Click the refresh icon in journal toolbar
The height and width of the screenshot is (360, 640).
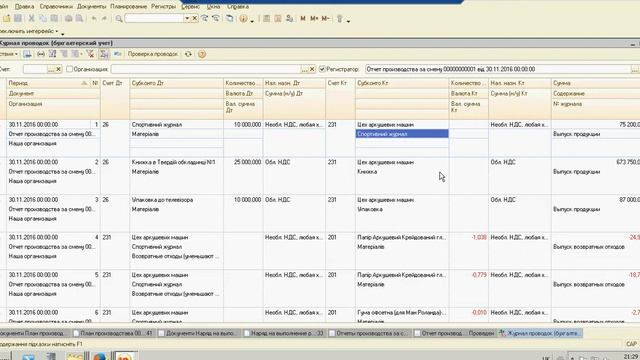[188, 54]
